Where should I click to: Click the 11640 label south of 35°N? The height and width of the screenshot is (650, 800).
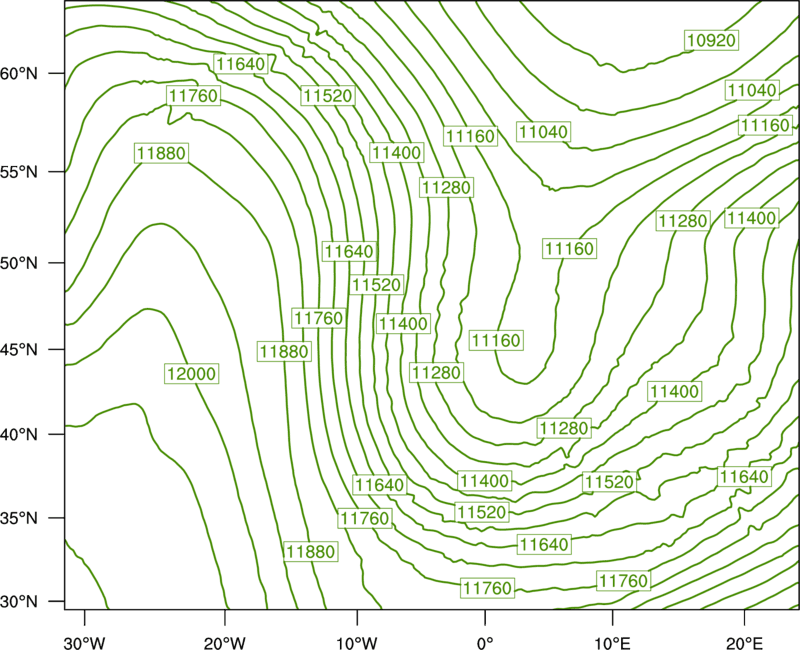[544, 544]
